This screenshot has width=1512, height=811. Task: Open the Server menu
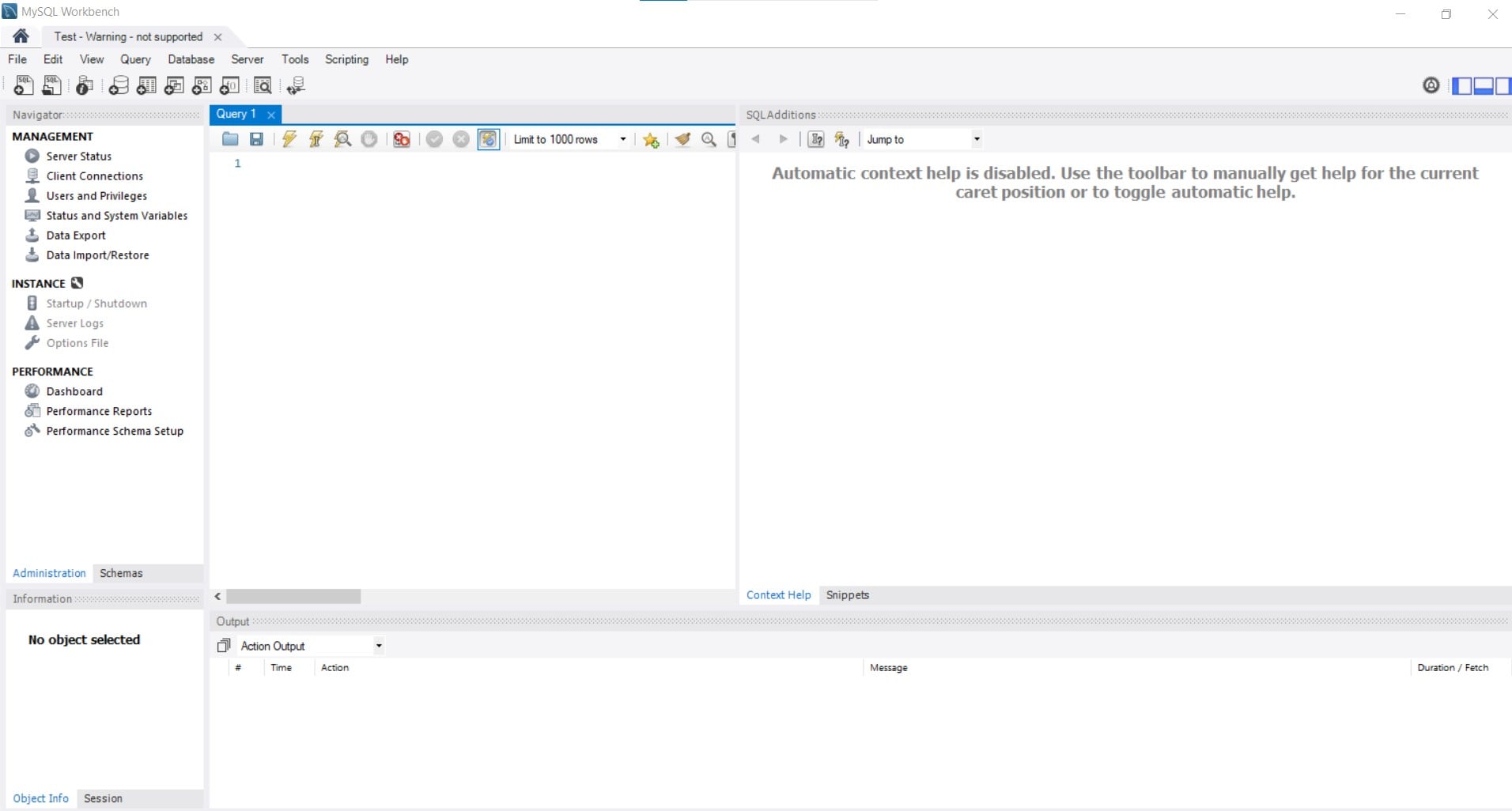coord(248,59)
